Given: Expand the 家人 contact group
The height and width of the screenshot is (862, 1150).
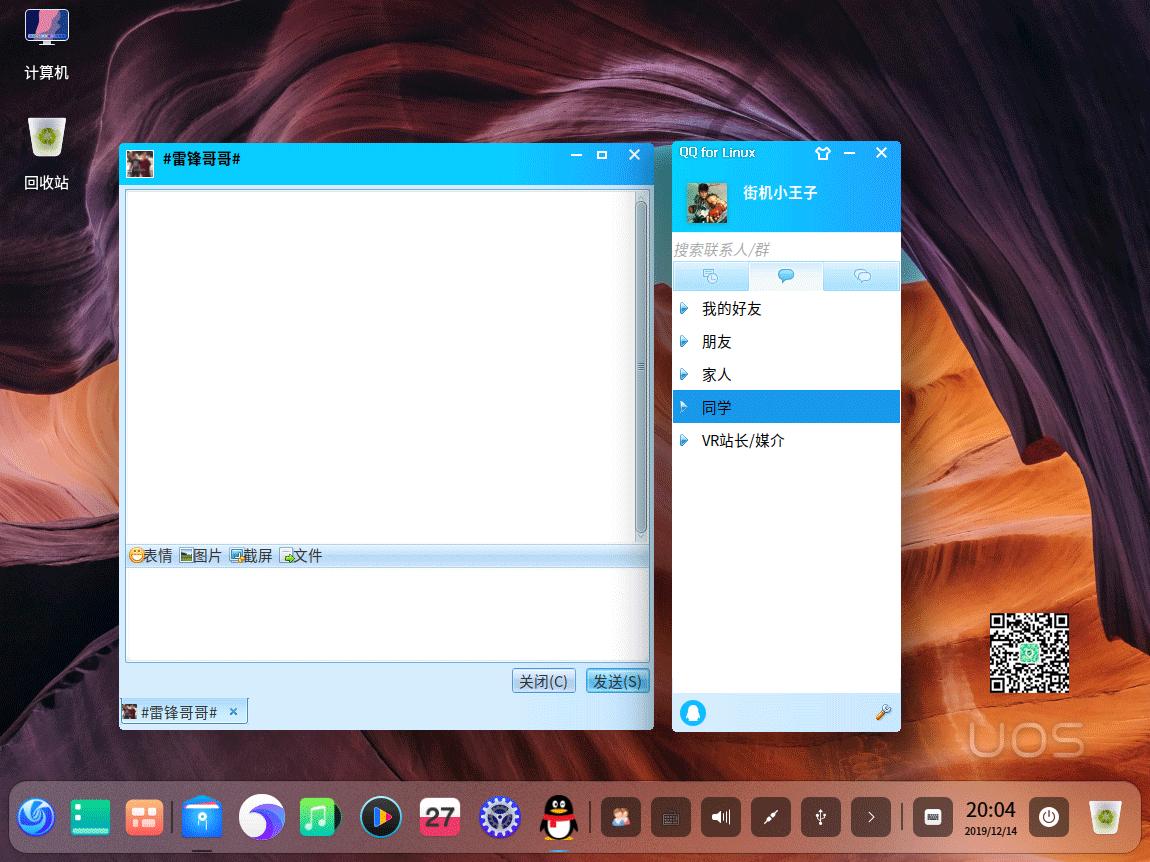Looking at the screenshot, I should tap(717, 374).
